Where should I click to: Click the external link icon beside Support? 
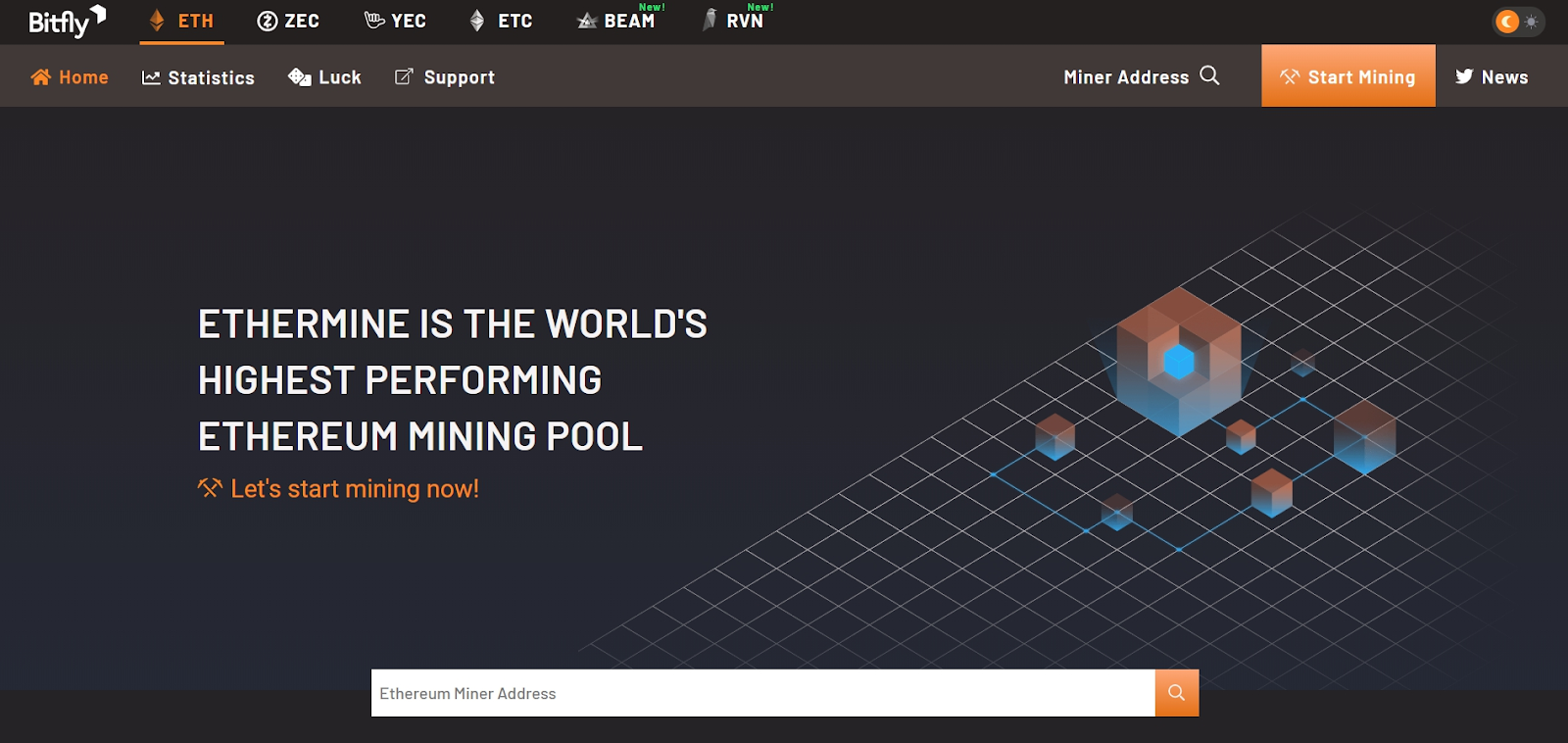[404, 76]
